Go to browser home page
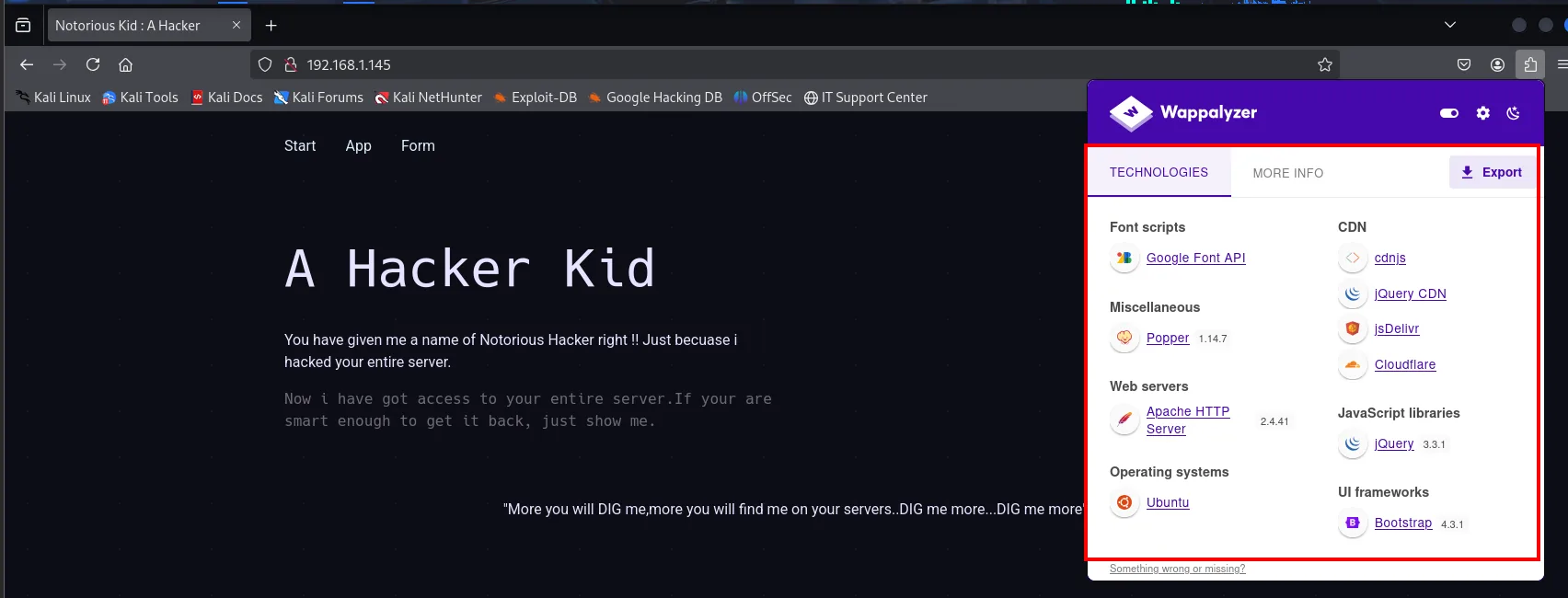Viewport: 1568px width, 598px height. (126, 64)
